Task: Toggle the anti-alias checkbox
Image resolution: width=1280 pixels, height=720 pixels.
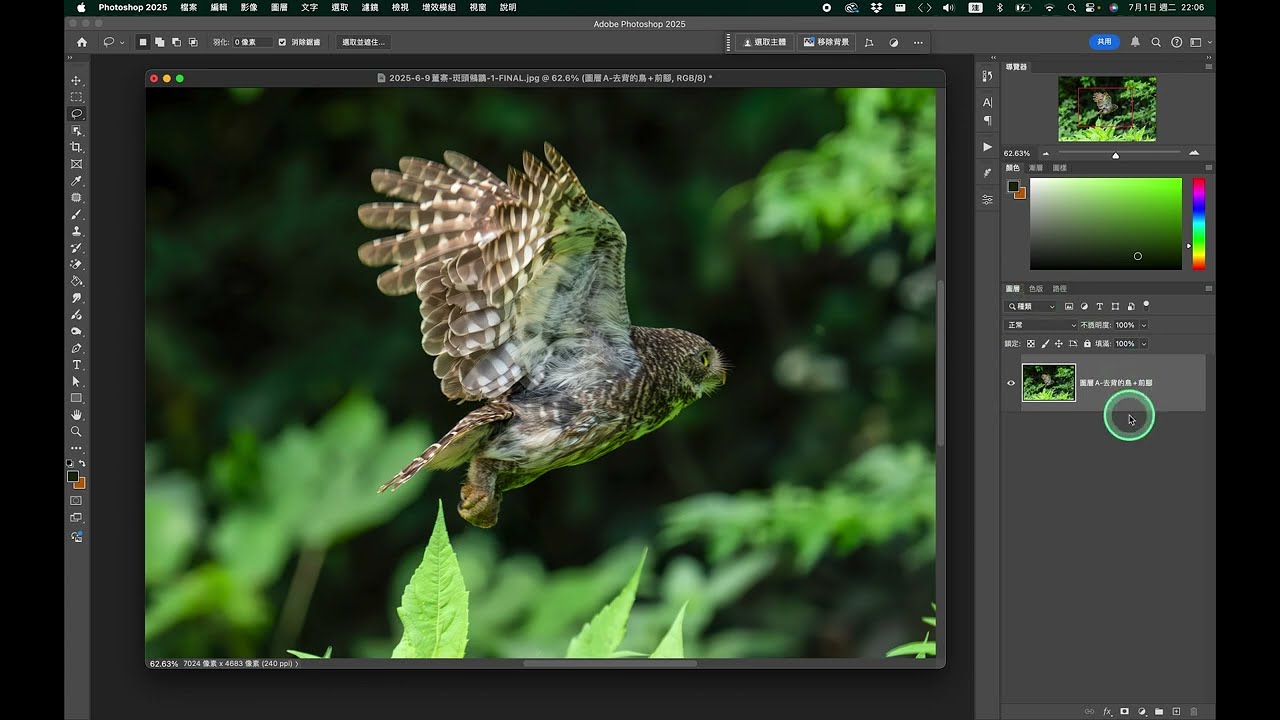Action: [282, 42]
